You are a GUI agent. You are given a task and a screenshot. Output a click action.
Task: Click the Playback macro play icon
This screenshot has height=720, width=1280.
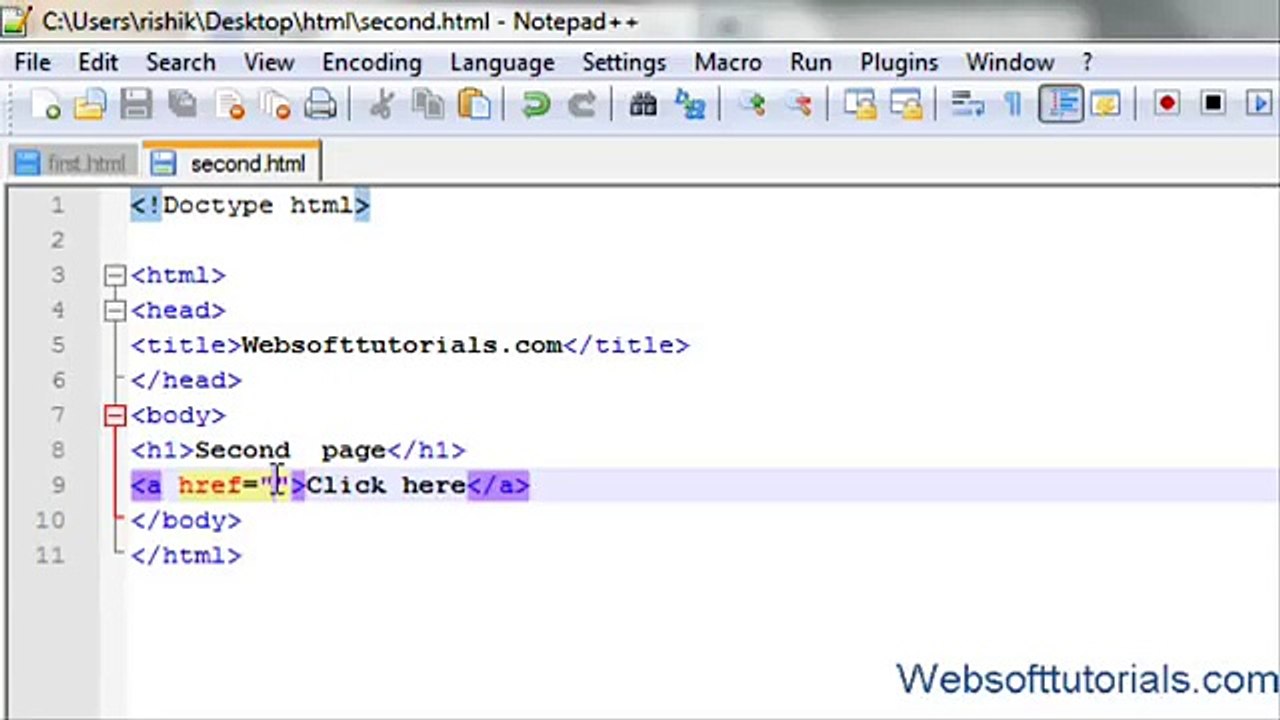point(1259,104)
